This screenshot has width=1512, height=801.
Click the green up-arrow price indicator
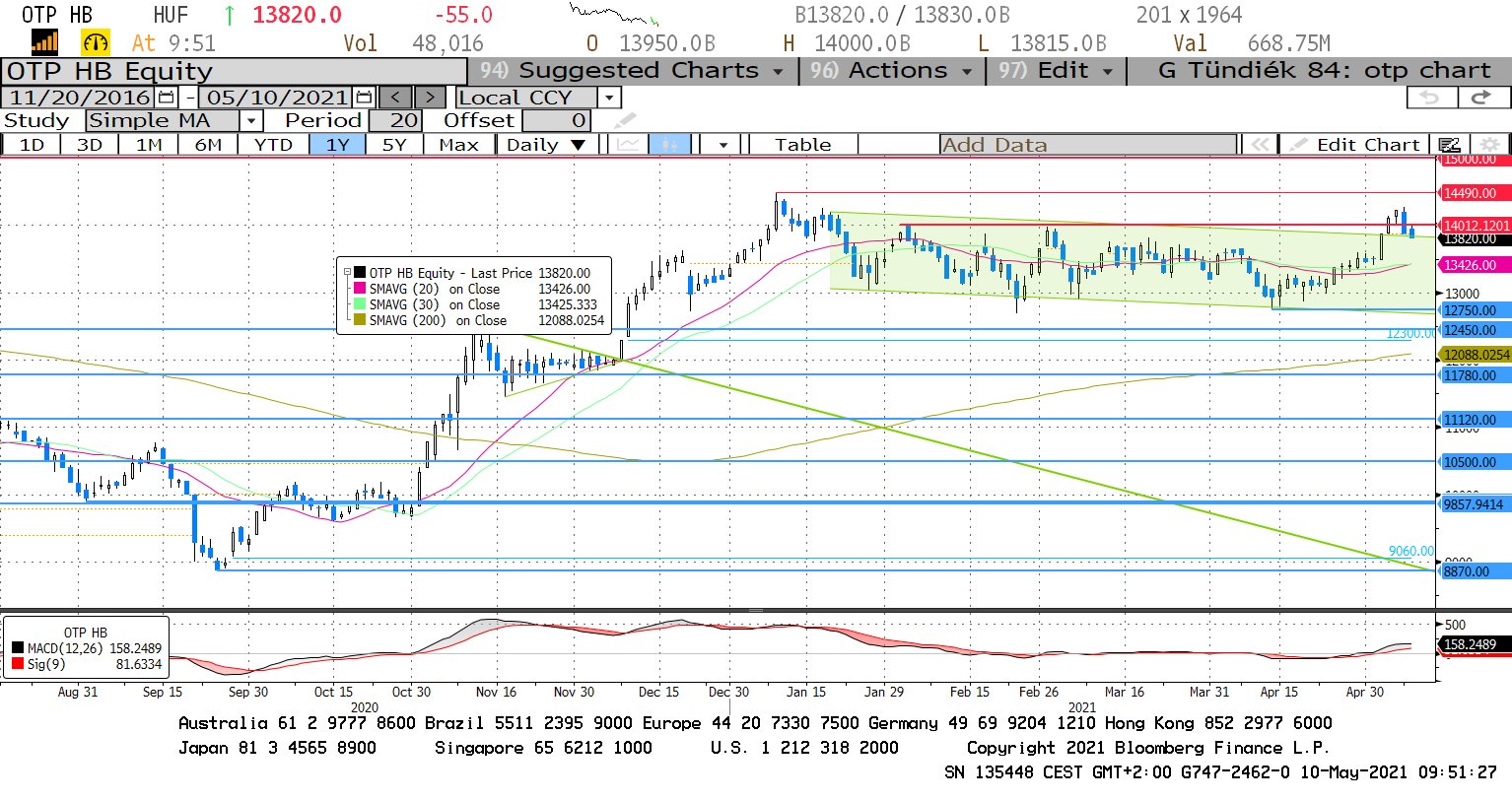[x=230, y=15]
